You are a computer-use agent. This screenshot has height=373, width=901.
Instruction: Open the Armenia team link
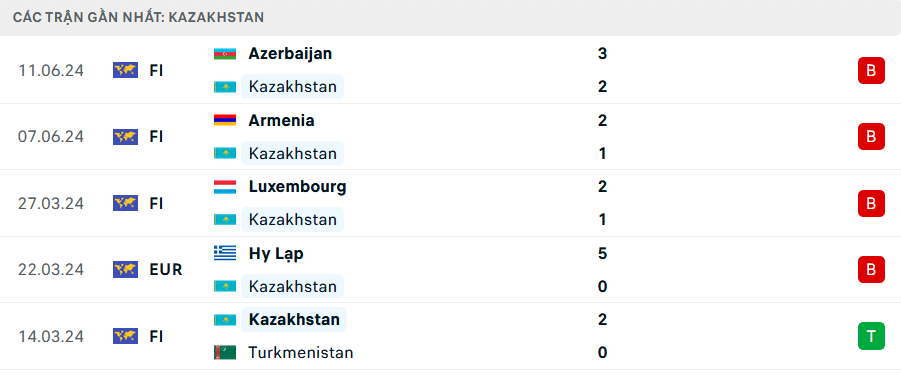point(281,120)
